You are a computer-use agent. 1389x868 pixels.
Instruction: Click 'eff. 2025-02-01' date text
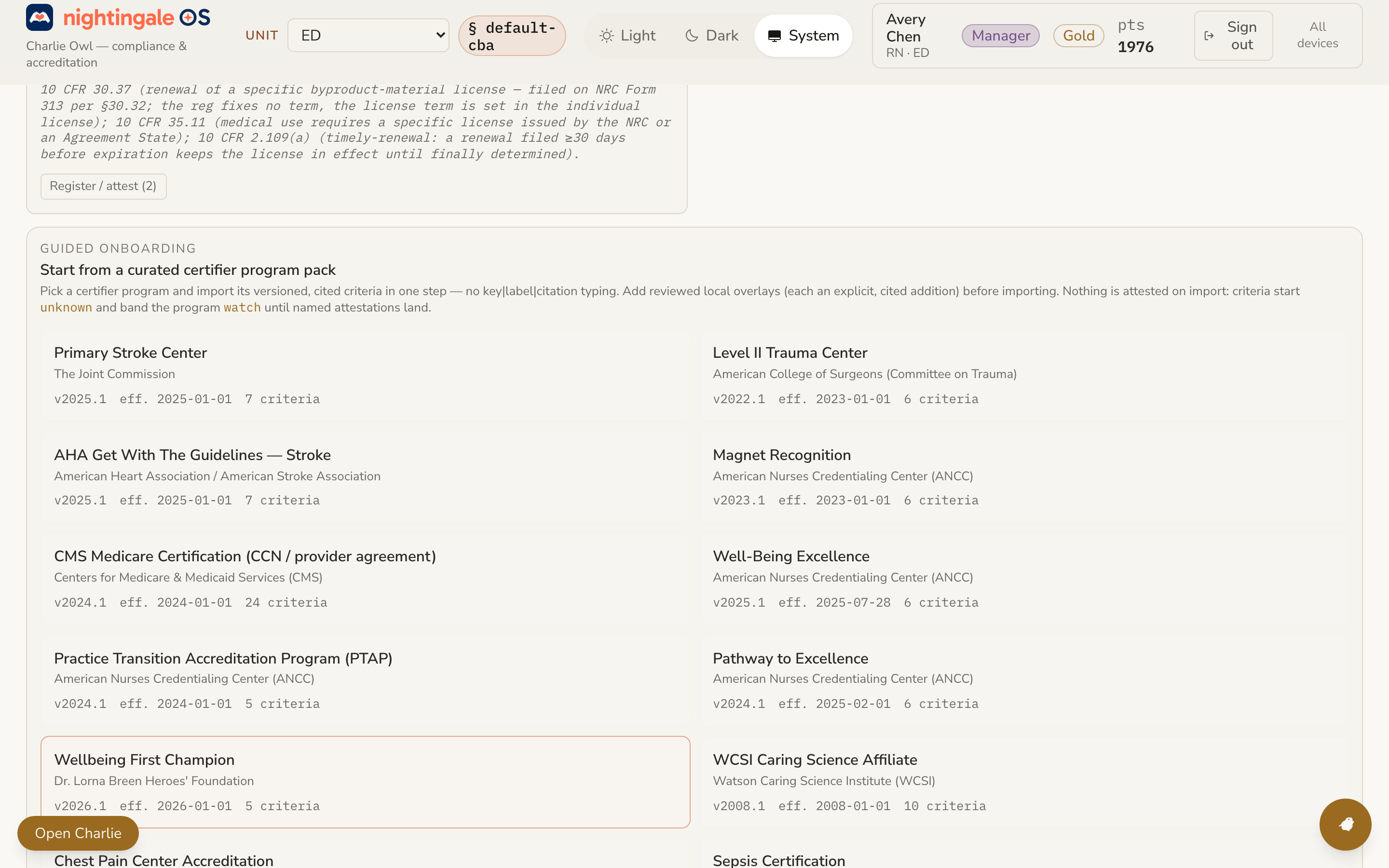point(834,705)
